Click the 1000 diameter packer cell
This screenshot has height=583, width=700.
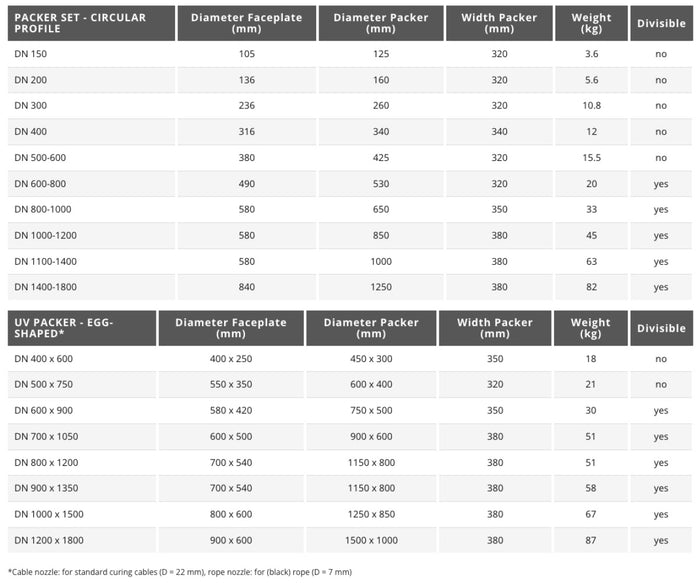tap(381, 261)
